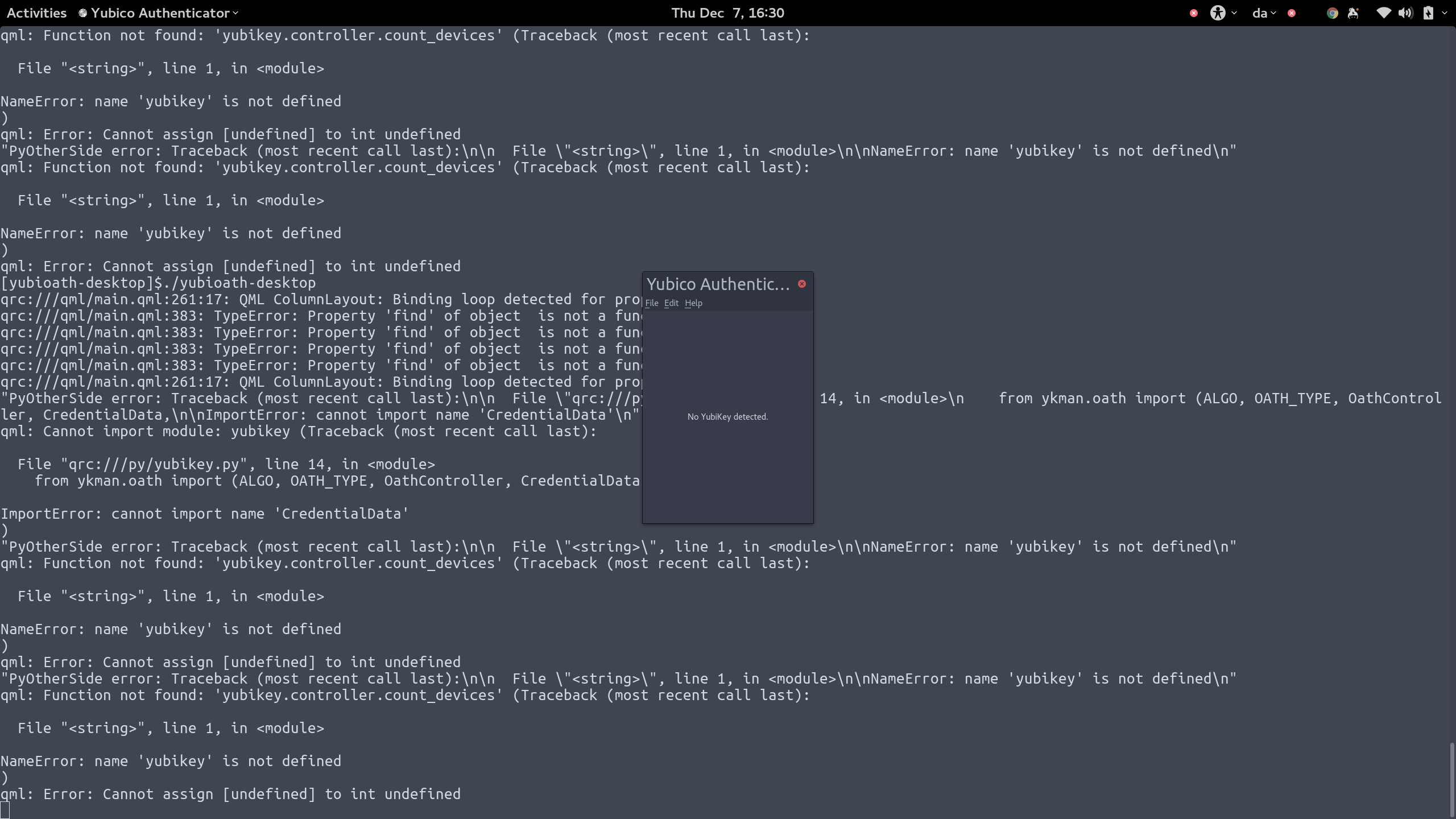
Task: Open the File menu in Yubico Authenticator
Action: click(x=652, y=303)
